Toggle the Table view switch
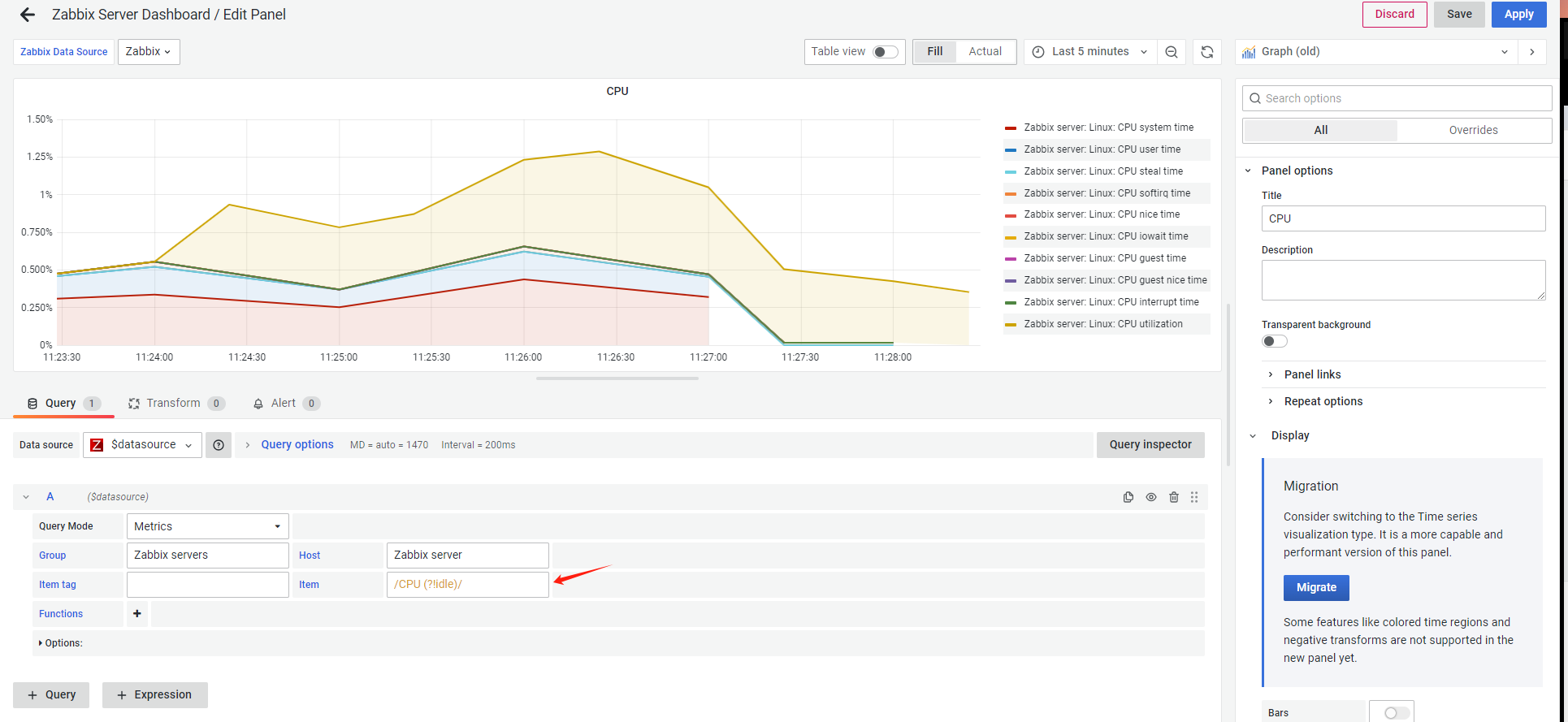1568x722 pixels. pos(885,52)
